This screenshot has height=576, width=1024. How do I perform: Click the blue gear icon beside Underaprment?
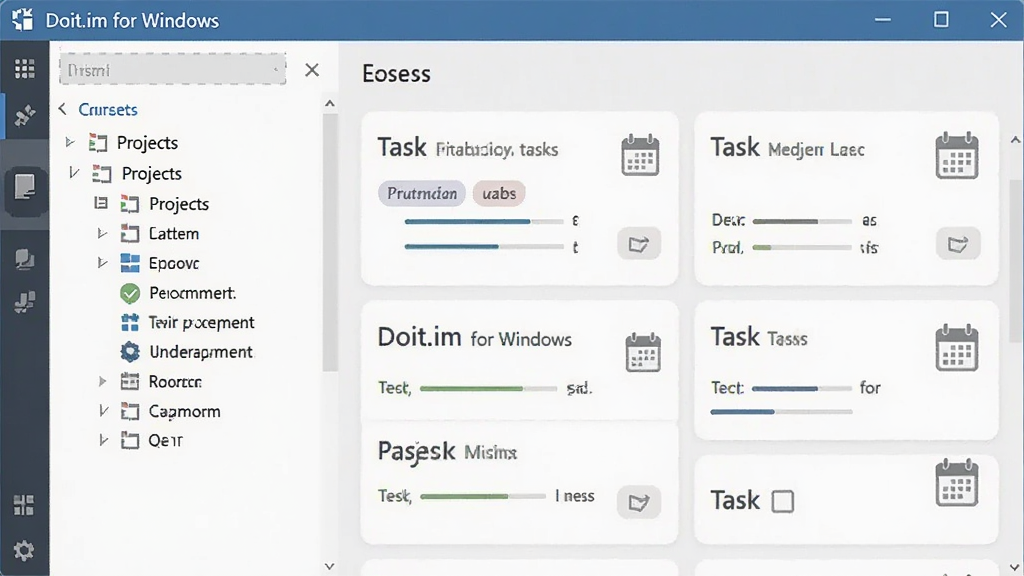130,352
